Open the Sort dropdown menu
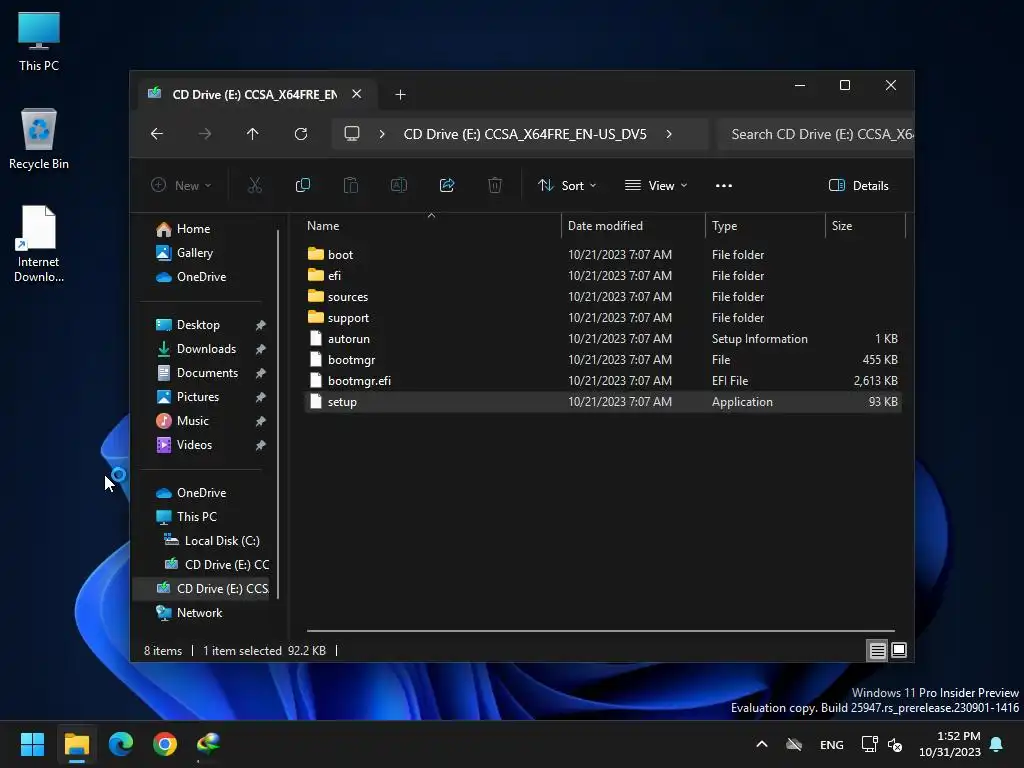Screen dimensions: 1024x768 (567, 185)
